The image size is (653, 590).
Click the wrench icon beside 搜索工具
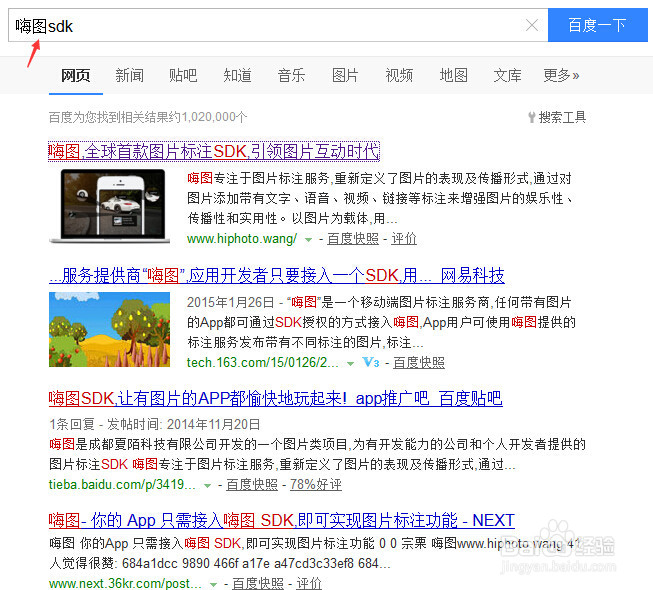click(x=531, y=117)
